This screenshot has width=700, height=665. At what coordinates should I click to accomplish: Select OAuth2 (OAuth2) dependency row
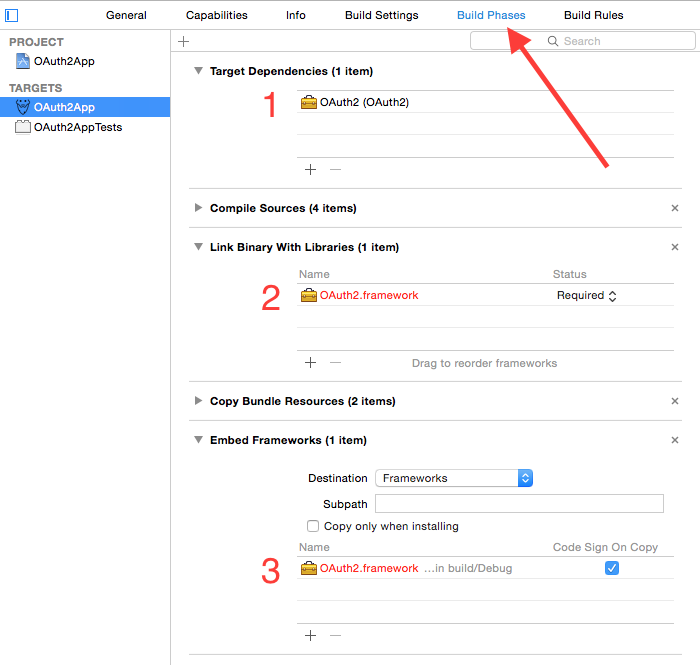pos(485,102)
